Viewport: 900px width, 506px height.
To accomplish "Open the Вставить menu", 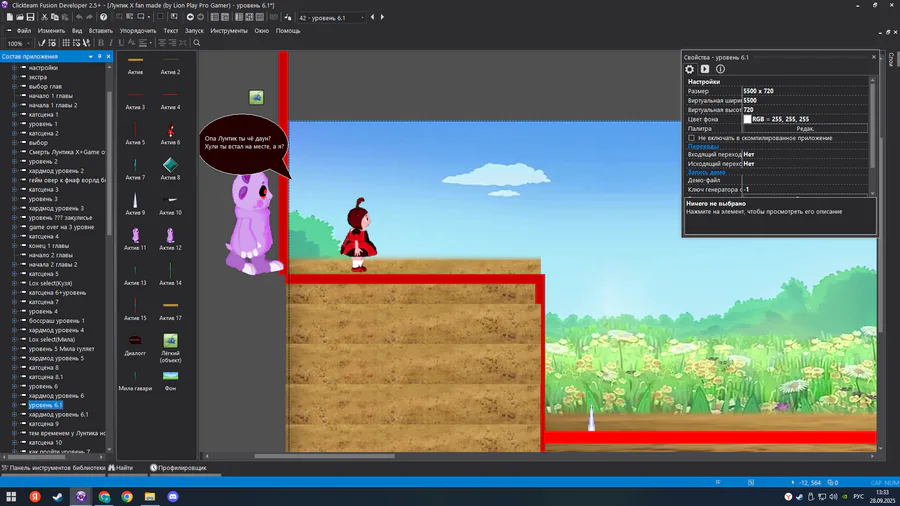I will click(x=100, y=31).
